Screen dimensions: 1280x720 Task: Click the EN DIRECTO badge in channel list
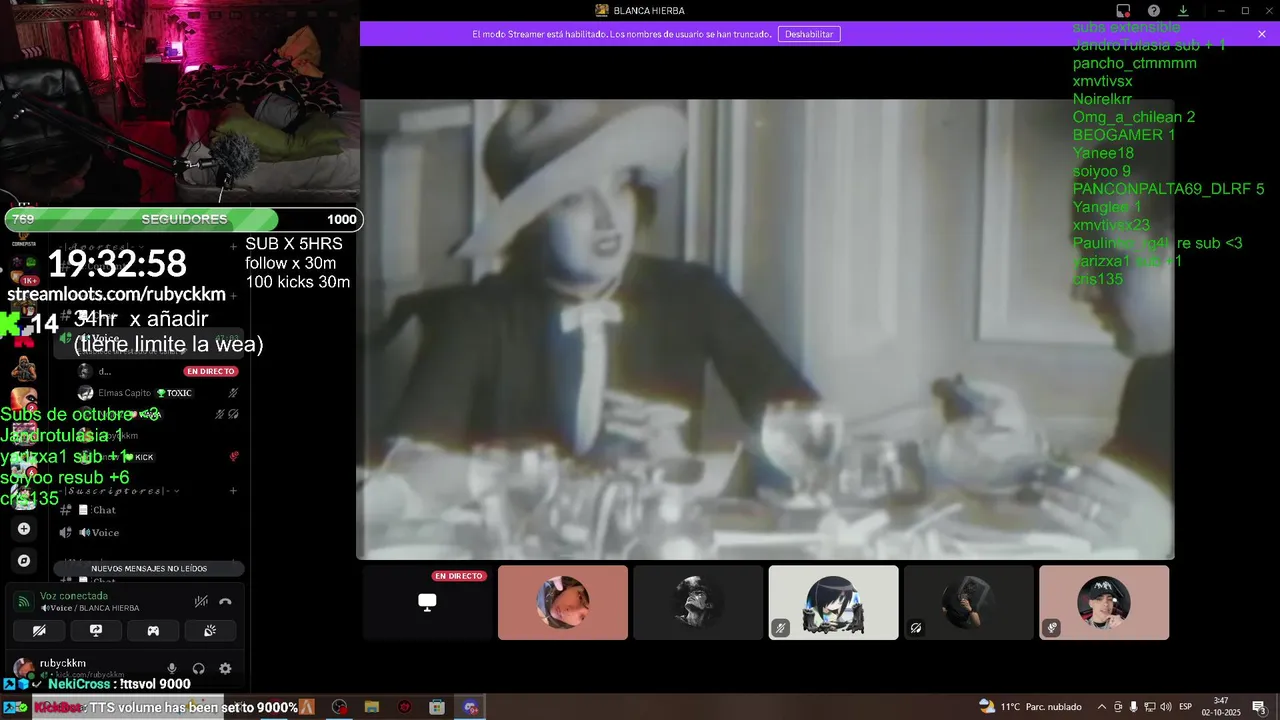210,371
